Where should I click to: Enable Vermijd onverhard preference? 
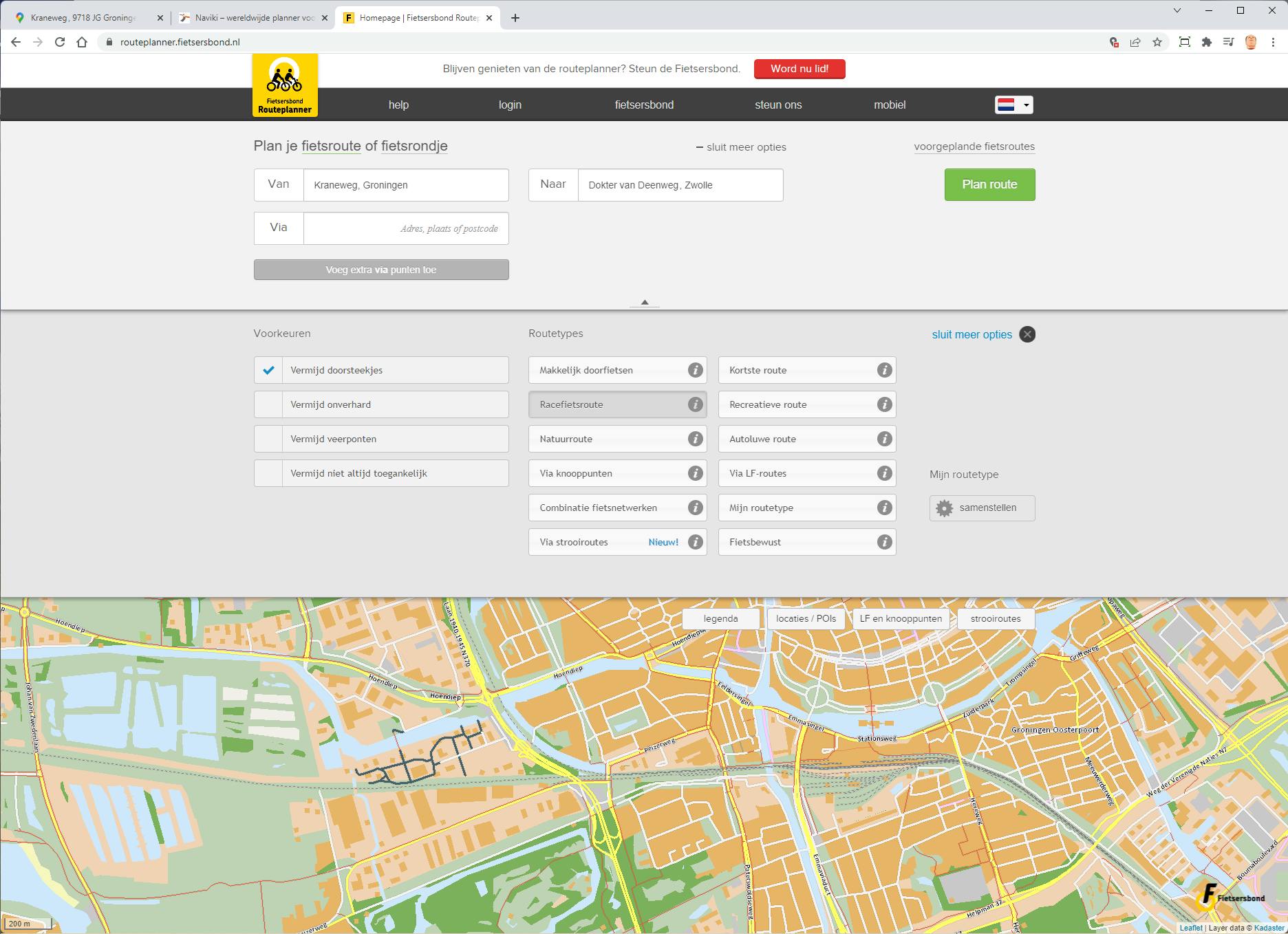click(x=268, y=404)
